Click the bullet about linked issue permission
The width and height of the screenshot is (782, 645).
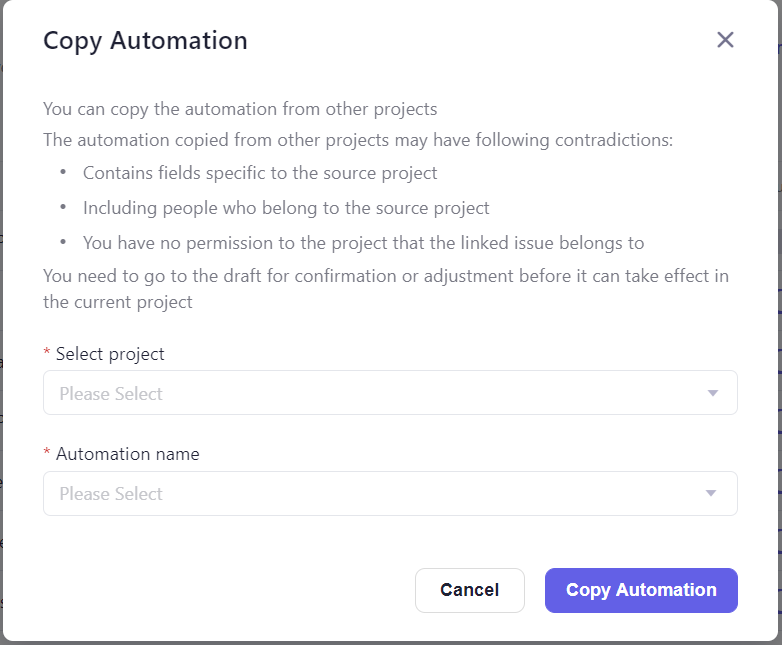pyautogui.click(x=363, y=243)
